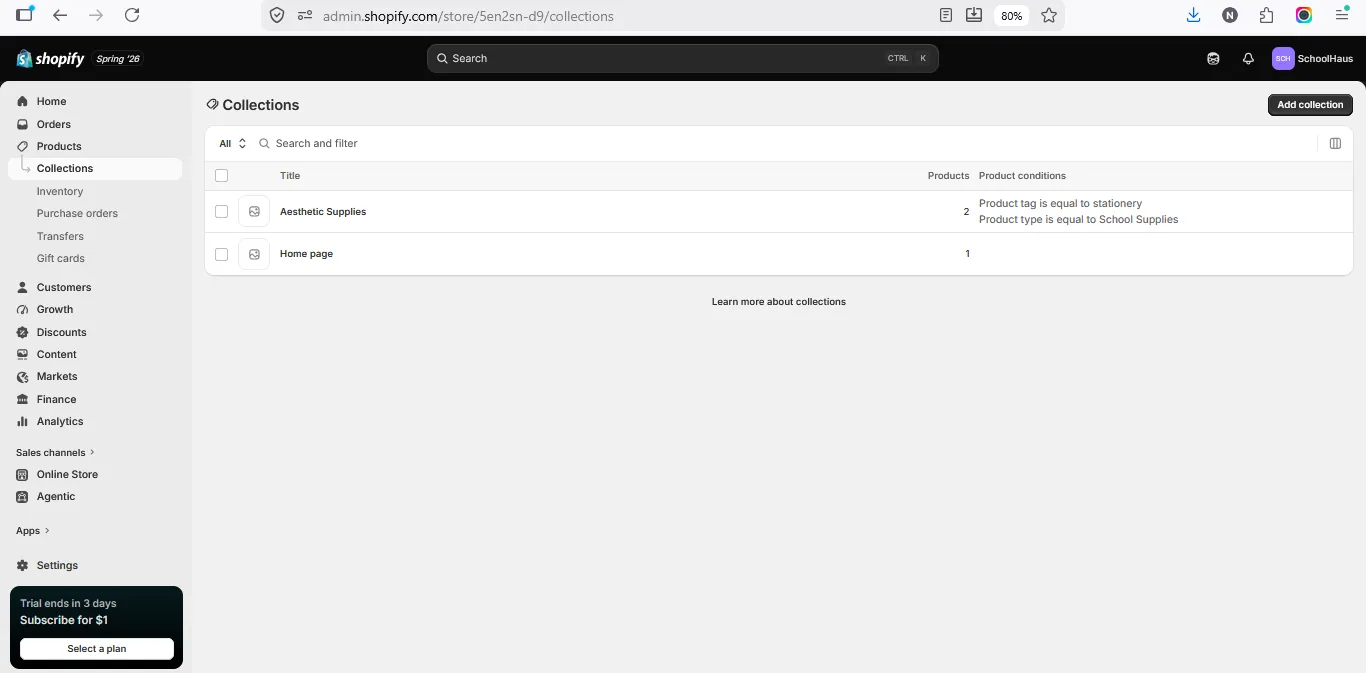1366x673 pixels.
Task: Click the Customers person icon
Action: pyautogui.click(x=23, y=287)
